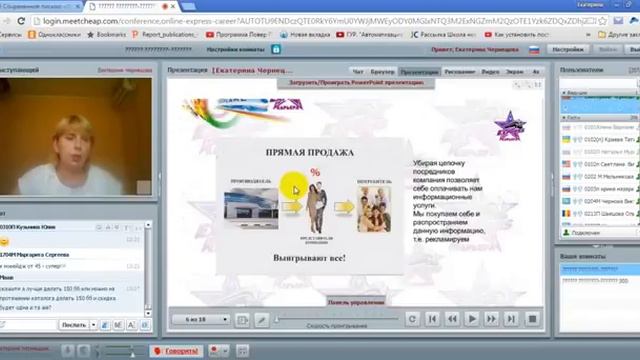640x360 pixels.
Task: Click "Загрузить/Проиграть PowerPoint презентацию" button
Action: click(356, 82)
